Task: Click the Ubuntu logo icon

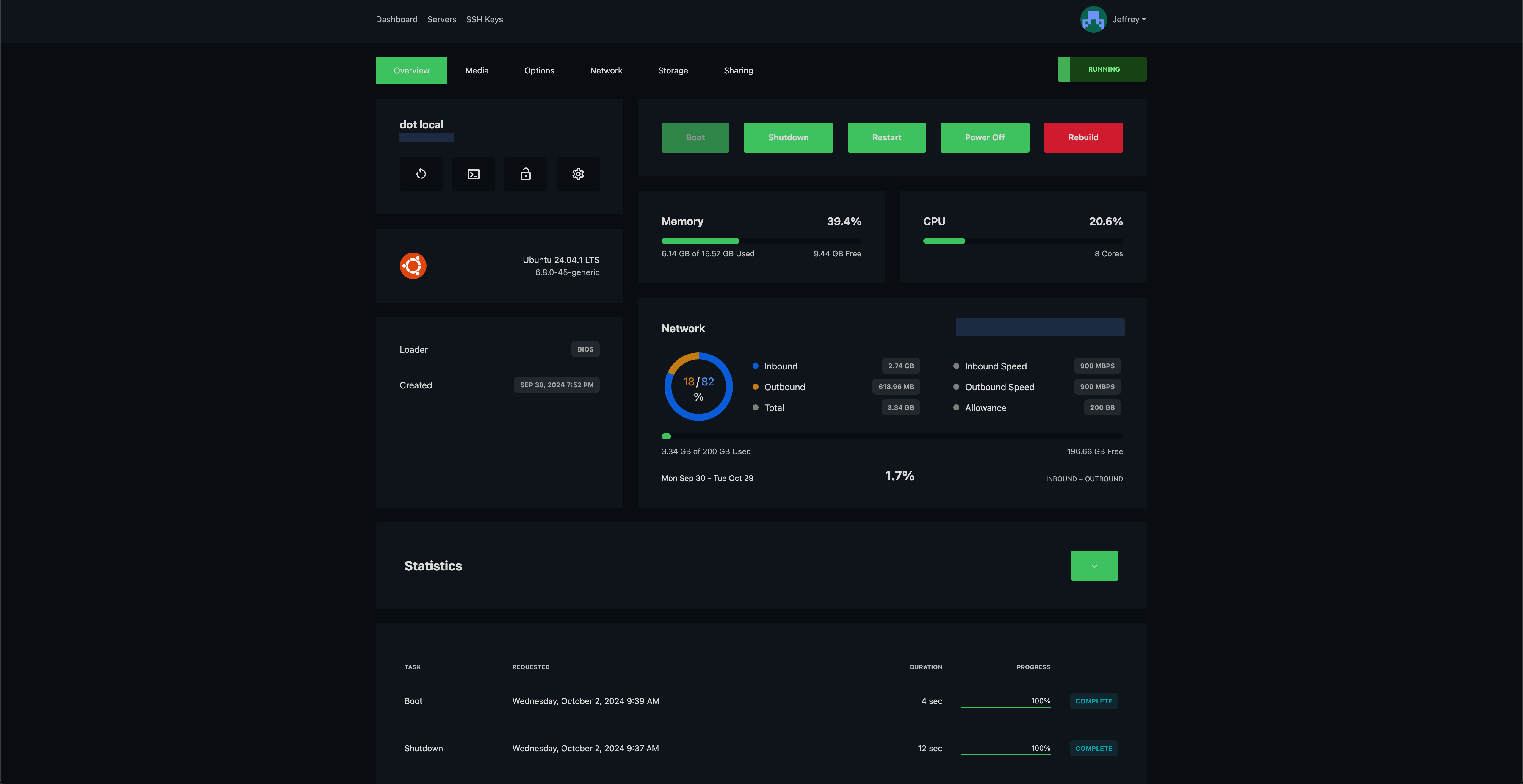Action: click(413, 266)
